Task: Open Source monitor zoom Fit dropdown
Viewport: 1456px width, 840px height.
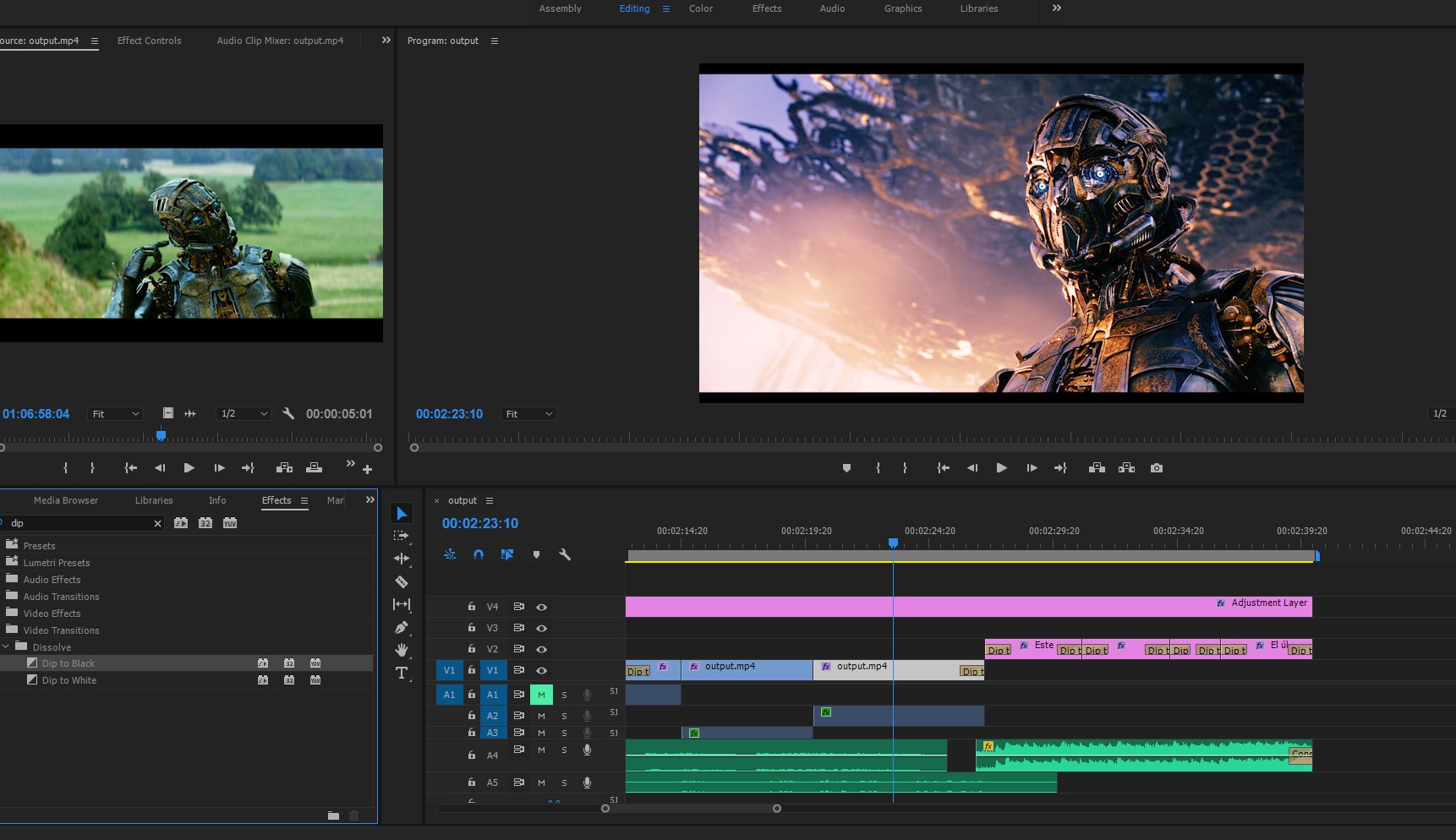Action: (116, 414)
